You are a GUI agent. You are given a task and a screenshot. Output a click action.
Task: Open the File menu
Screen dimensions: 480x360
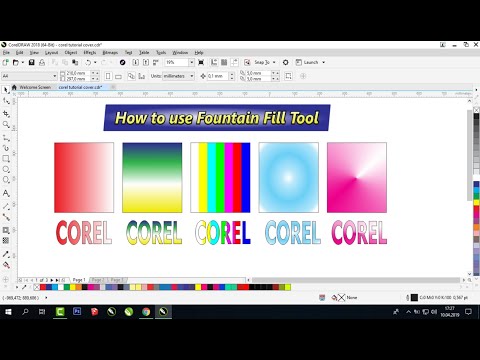(6, 53)
